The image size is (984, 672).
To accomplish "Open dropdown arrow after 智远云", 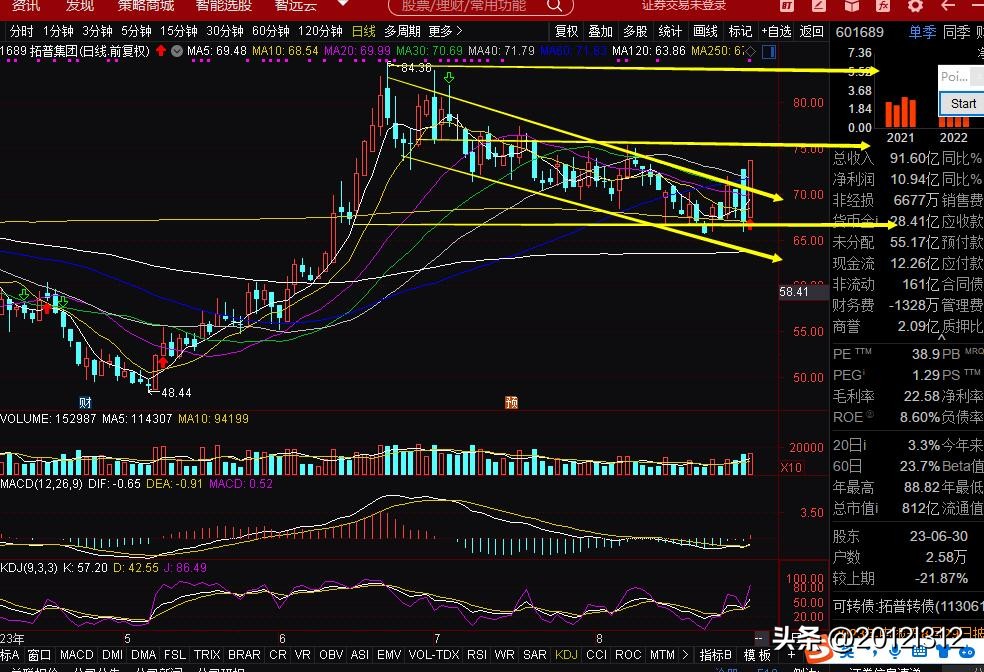I will click(x=343, y=4).
